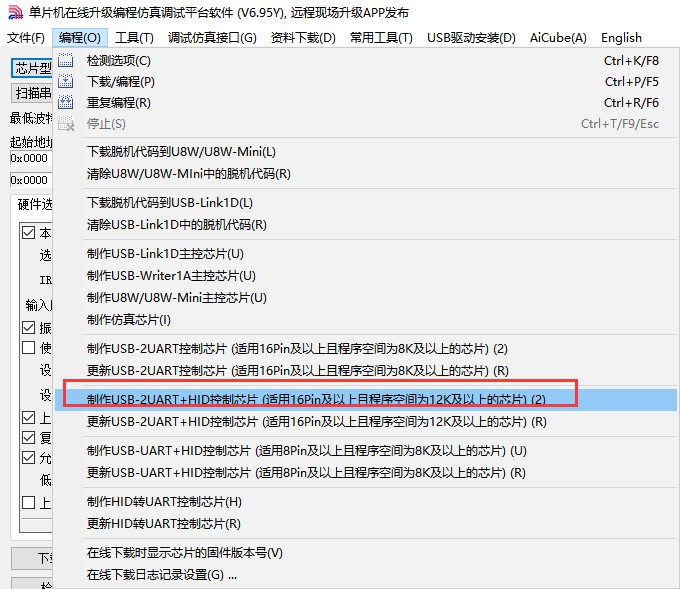Image resolution: width=680 pixels, height=589 pixels.
Task: Choose 更新USB-2UART+HID控制芯片 12K entry
Action: click(366, 422)
